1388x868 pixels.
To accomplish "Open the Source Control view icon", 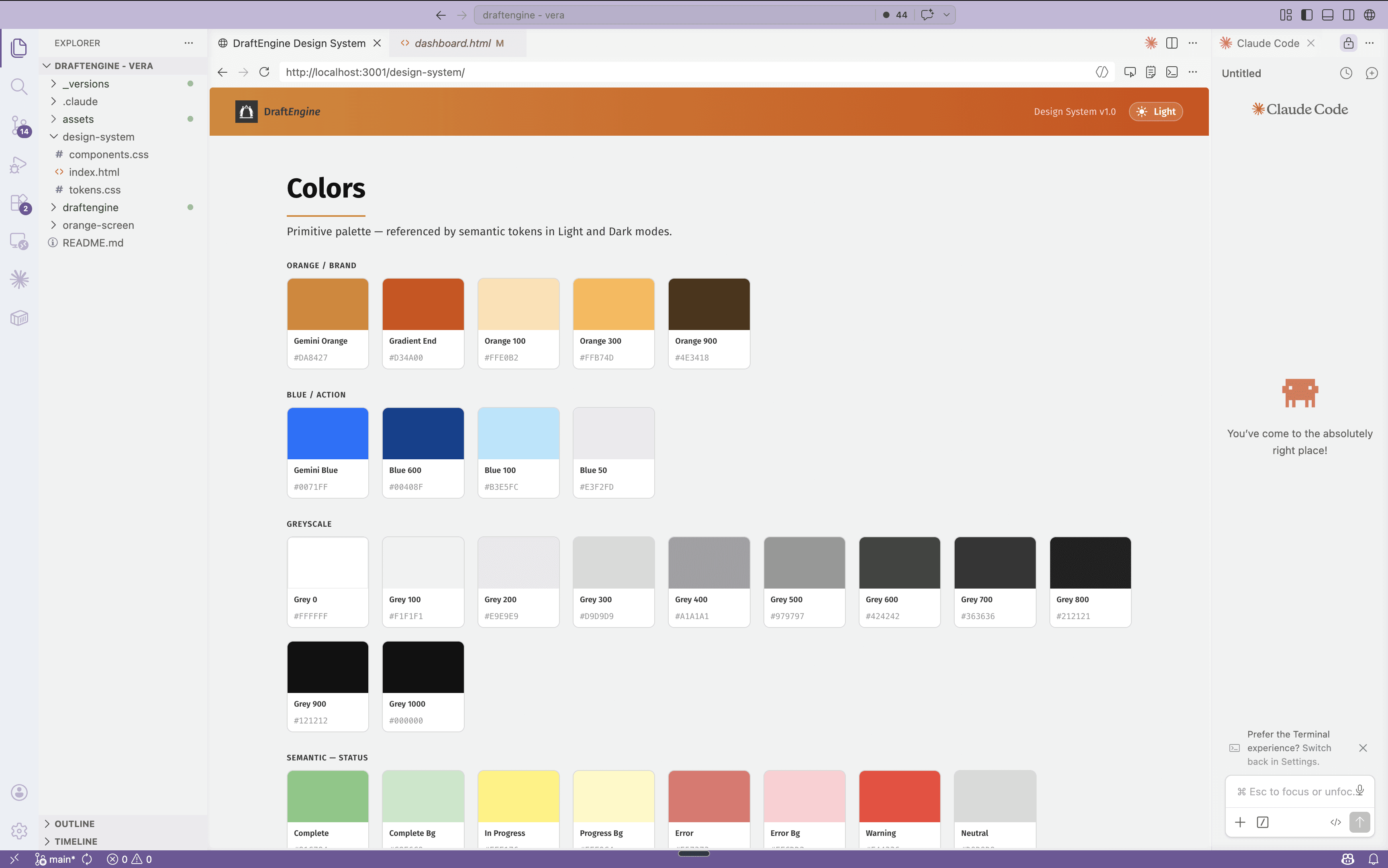I will click(19, 125).
